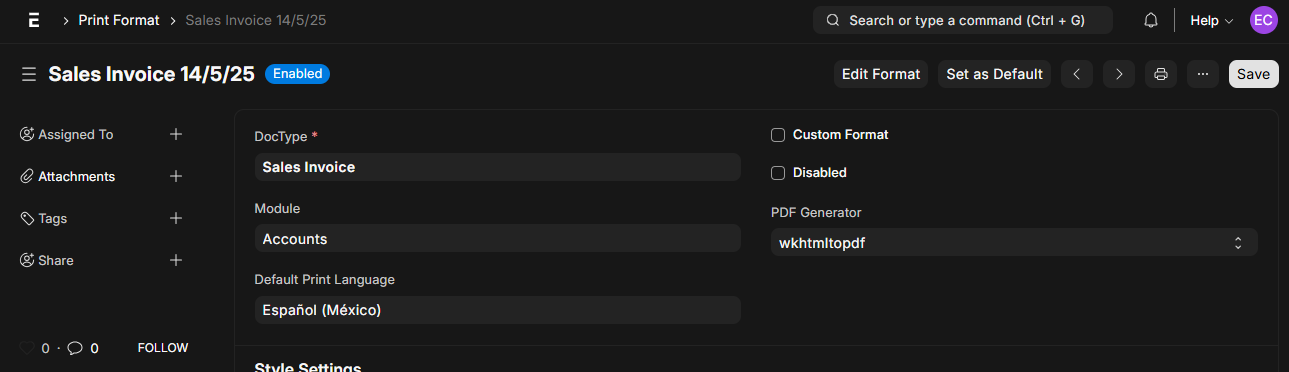Image resolution: width=1289 pixels, height=372 pixels.
Task: Open the notifications bell icon
Action: pyautogui.click(x=1151, y=20)
